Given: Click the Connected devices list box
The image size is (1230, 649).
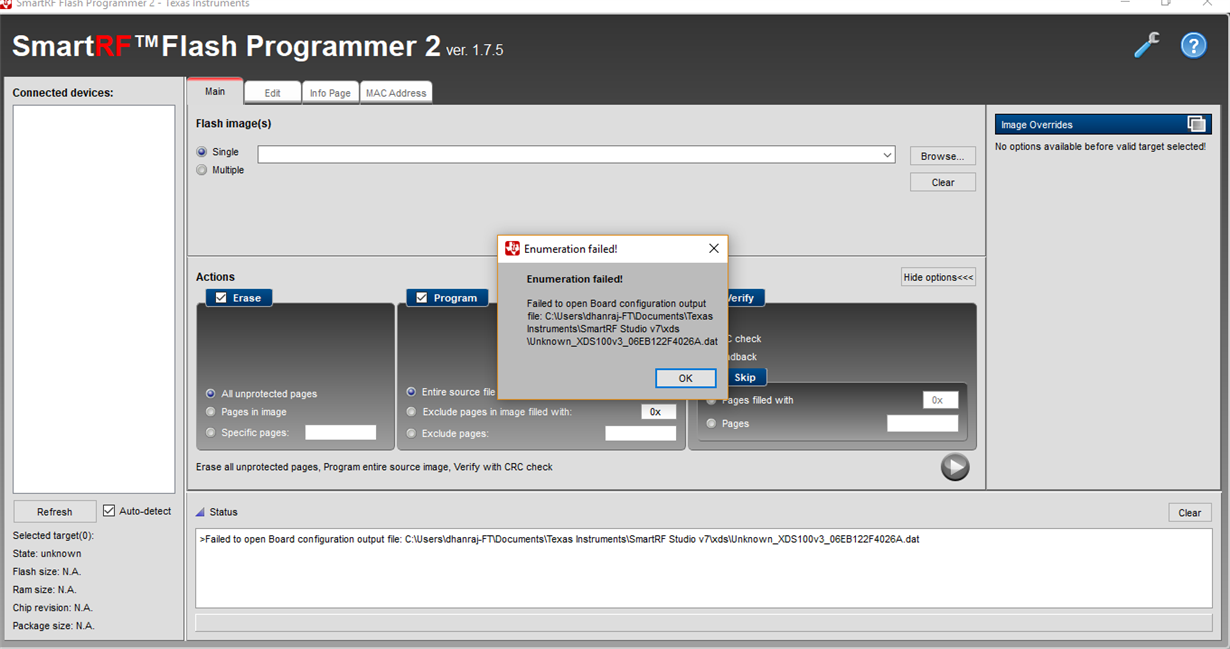Looking at the screenshot, I should click(94, 299).
